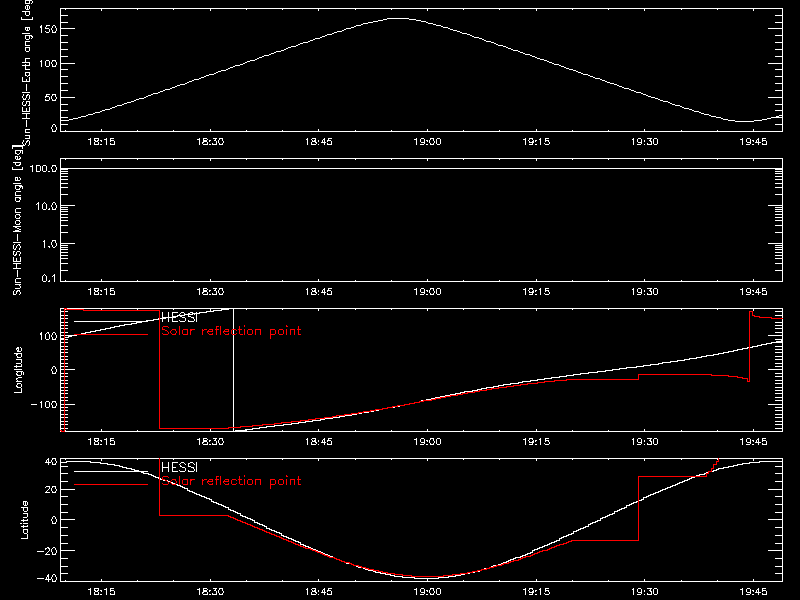This screenshot has height=600, width=800.
Task: Select the 100.0 tick label in Moon angle plot
Action: click(43, 169)
